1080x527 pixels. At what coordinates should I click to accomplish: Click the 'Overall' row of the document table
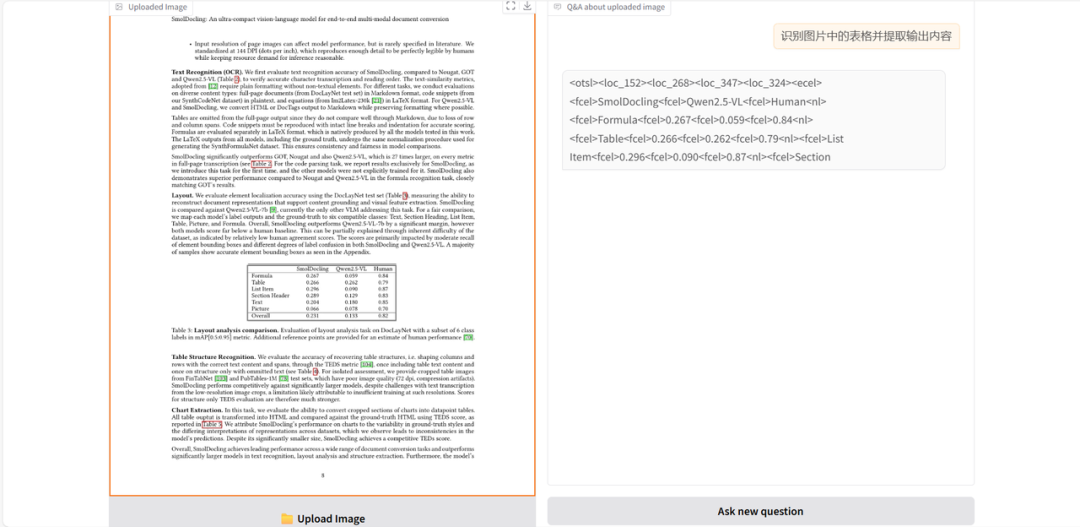tap(322, 316)
